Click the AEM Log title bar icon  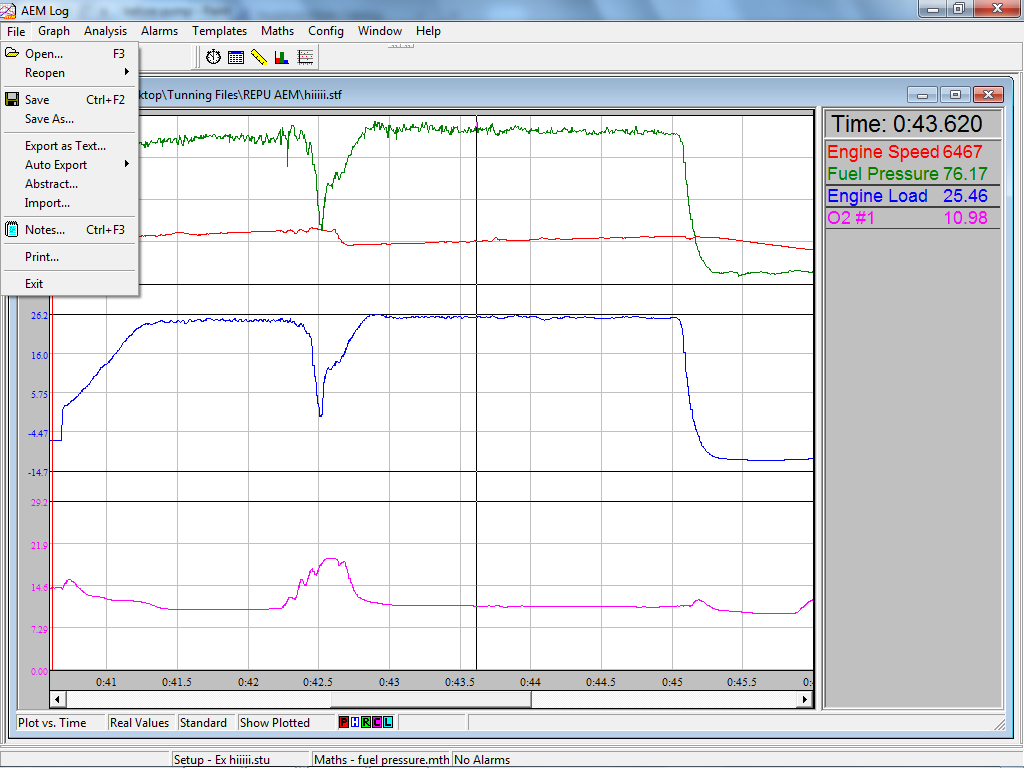8,10
